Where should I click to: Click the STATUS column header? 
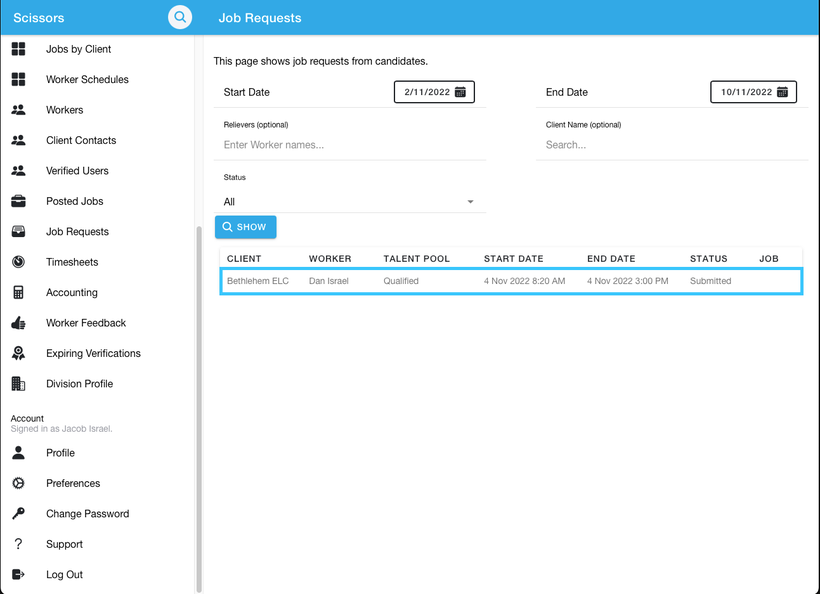(x=709, y=259)
